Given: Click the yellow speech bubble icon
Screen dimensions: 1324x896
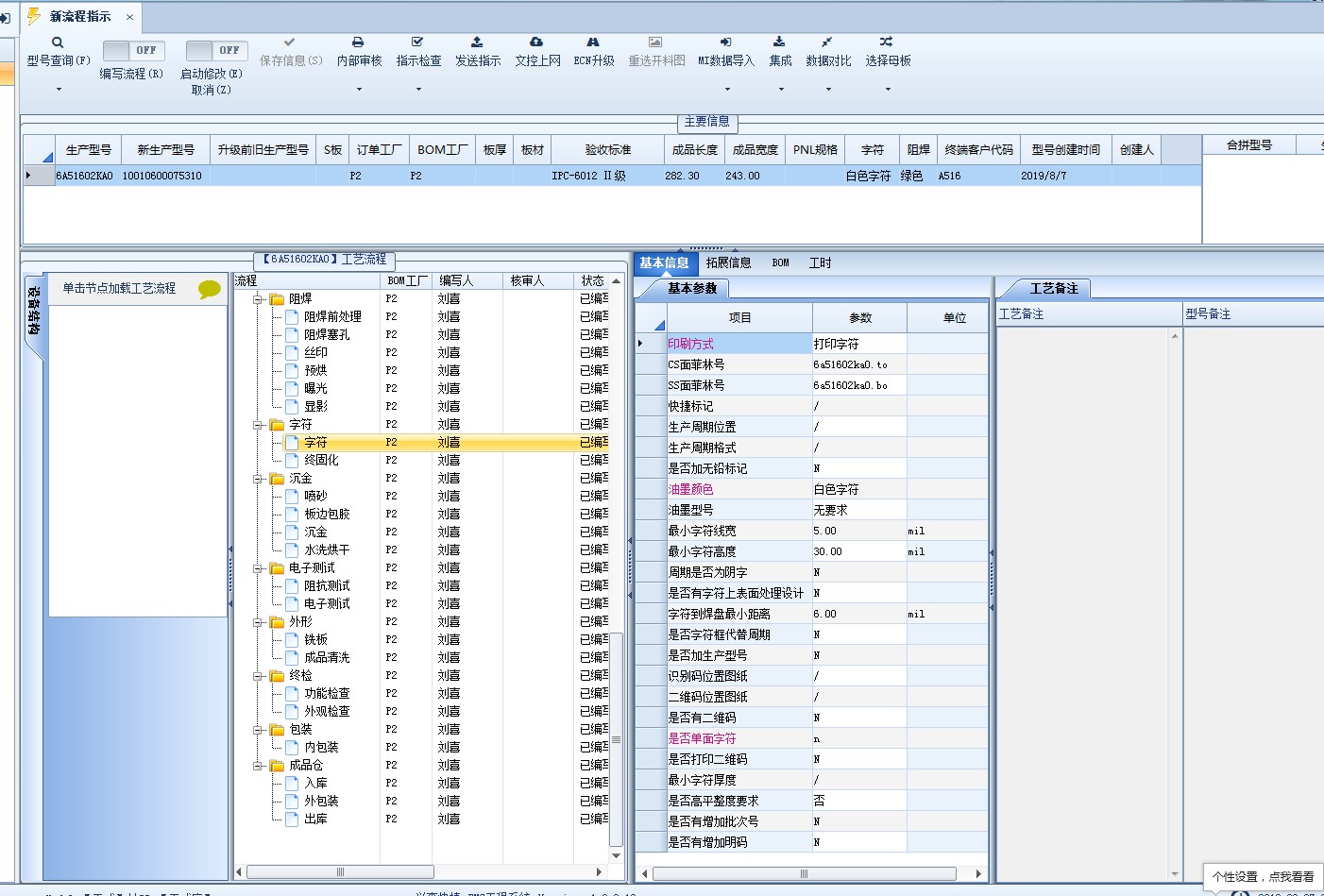Looking at the screenshot, I should coord(209,290).
